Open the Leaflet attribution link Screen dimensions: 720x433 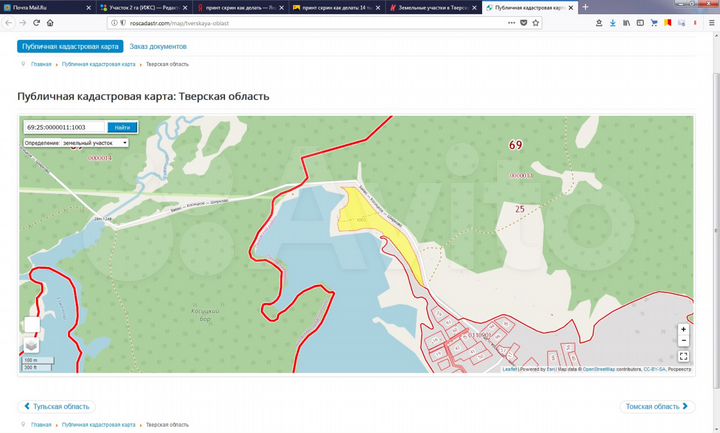coord(509,369)
